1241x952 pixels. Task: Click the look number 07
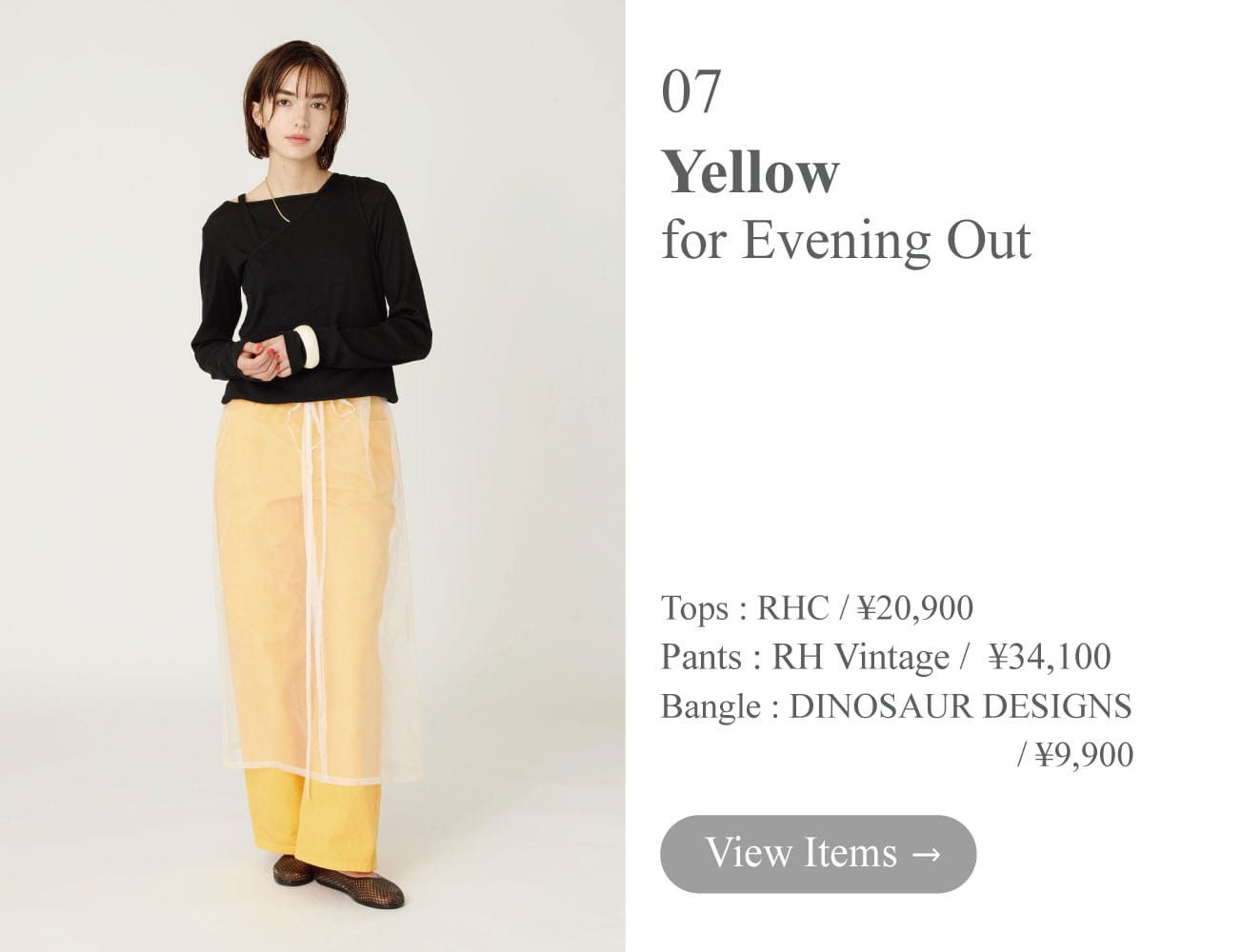(691, 91)
